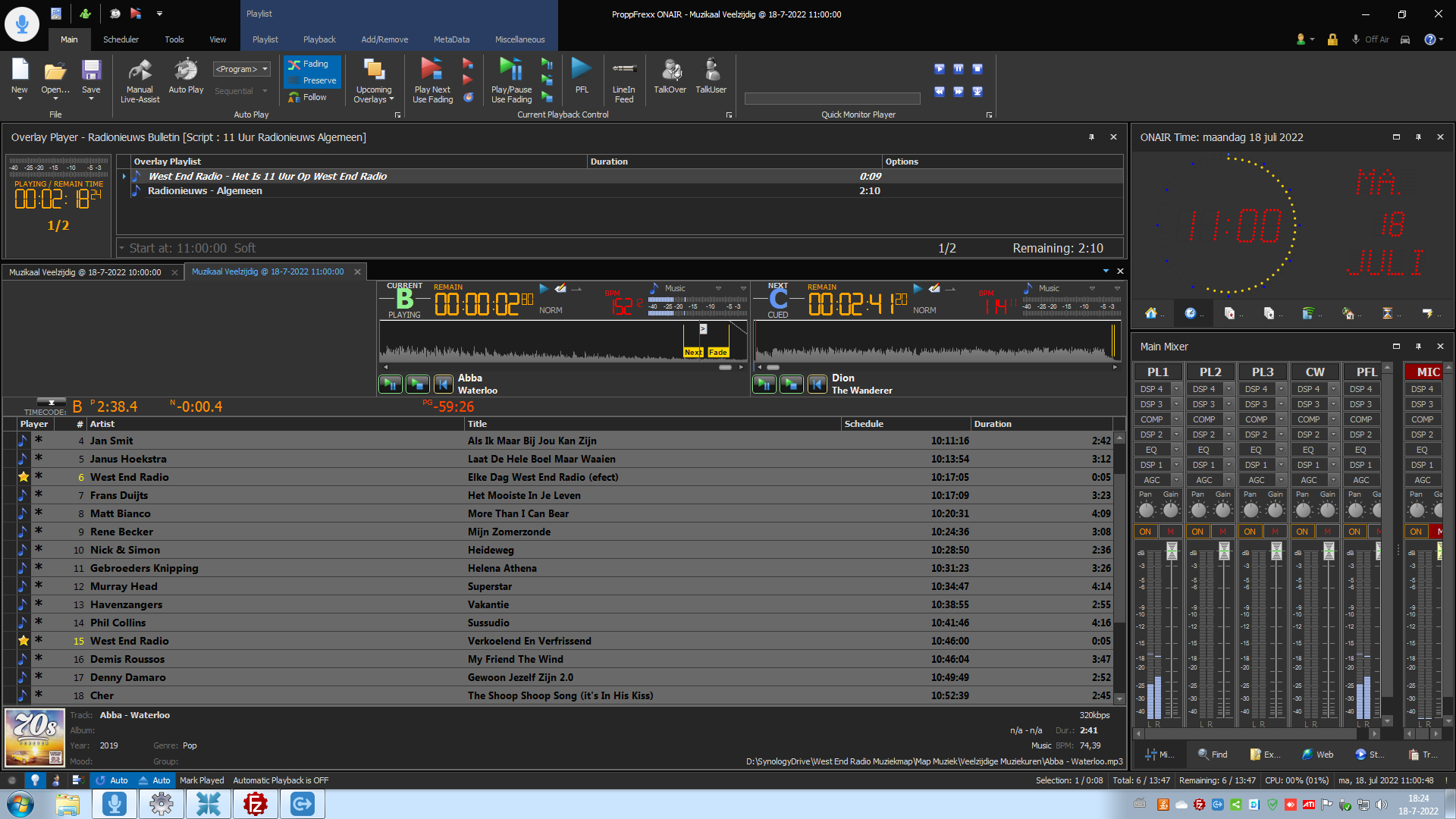Click the Quick Monitor Player progress bar
This screenshot has width=1456, height=819.
[x=832, y=99]
